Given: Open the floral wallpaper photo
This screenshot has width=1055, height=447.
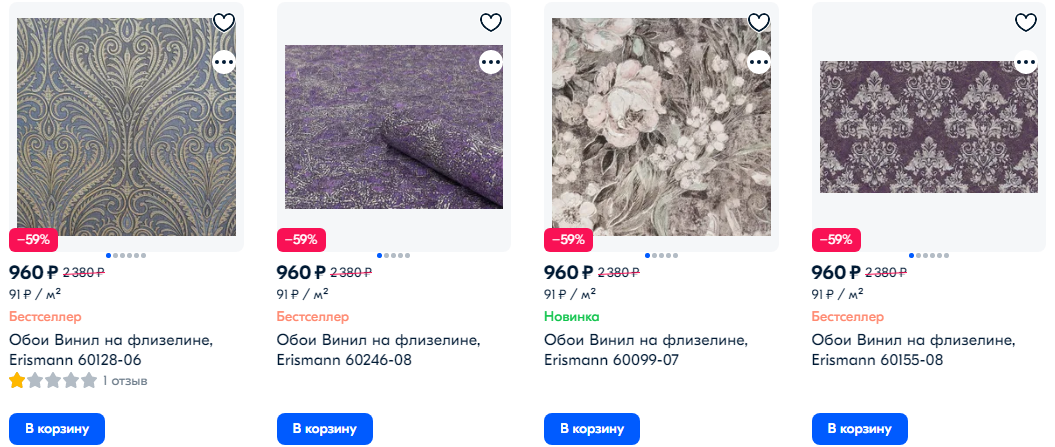Looking at the screenshot, I should click(660, 127).
